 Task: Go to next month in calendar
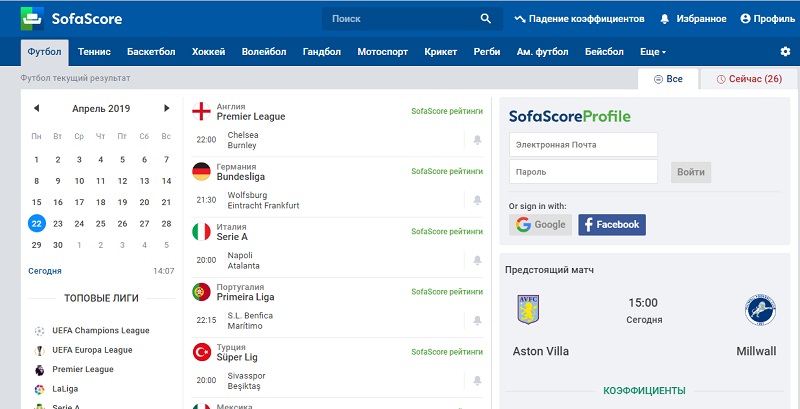point(167,108)
